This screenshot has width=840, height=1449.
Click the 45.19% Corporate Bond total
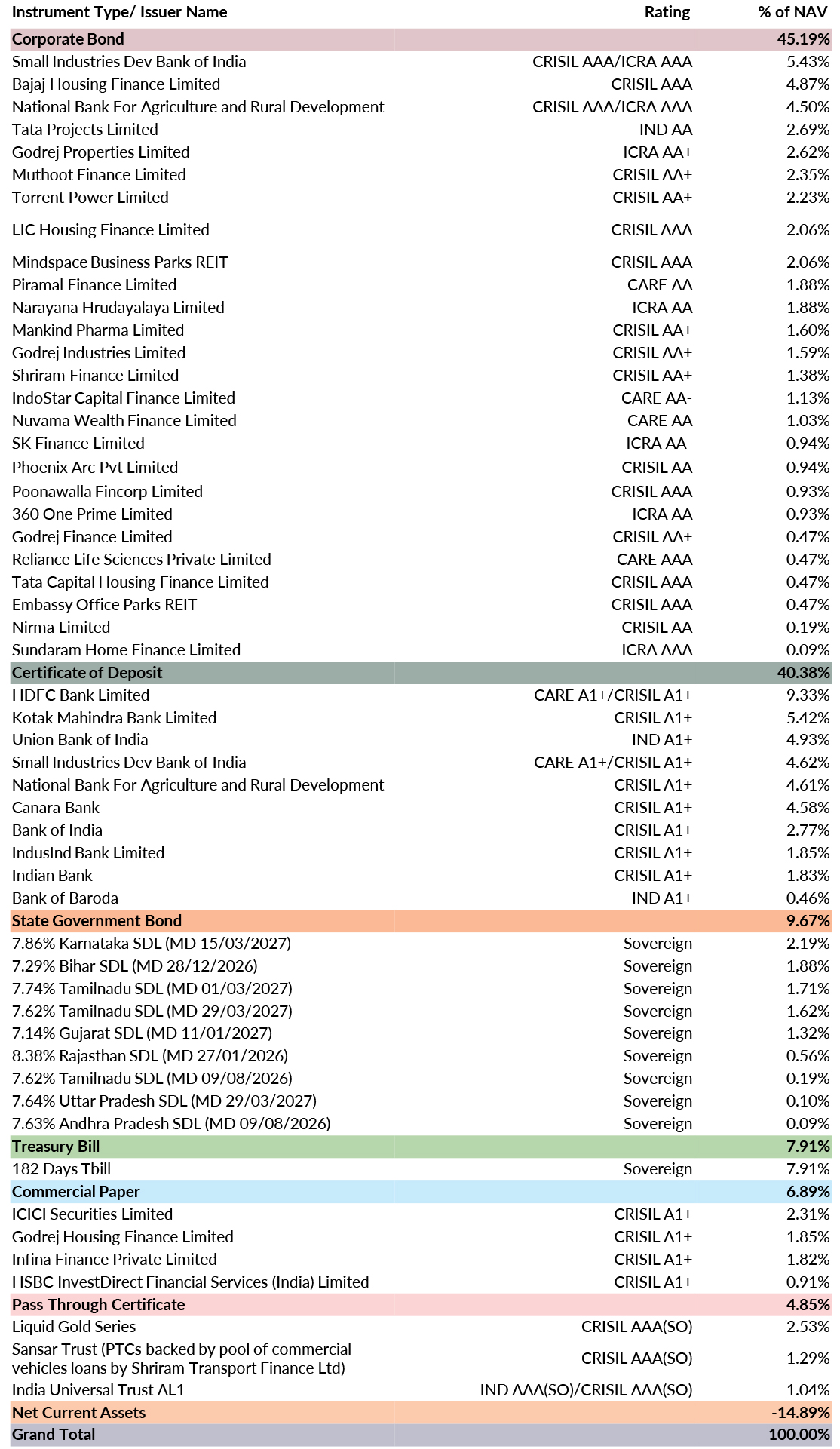pos(803,39)
